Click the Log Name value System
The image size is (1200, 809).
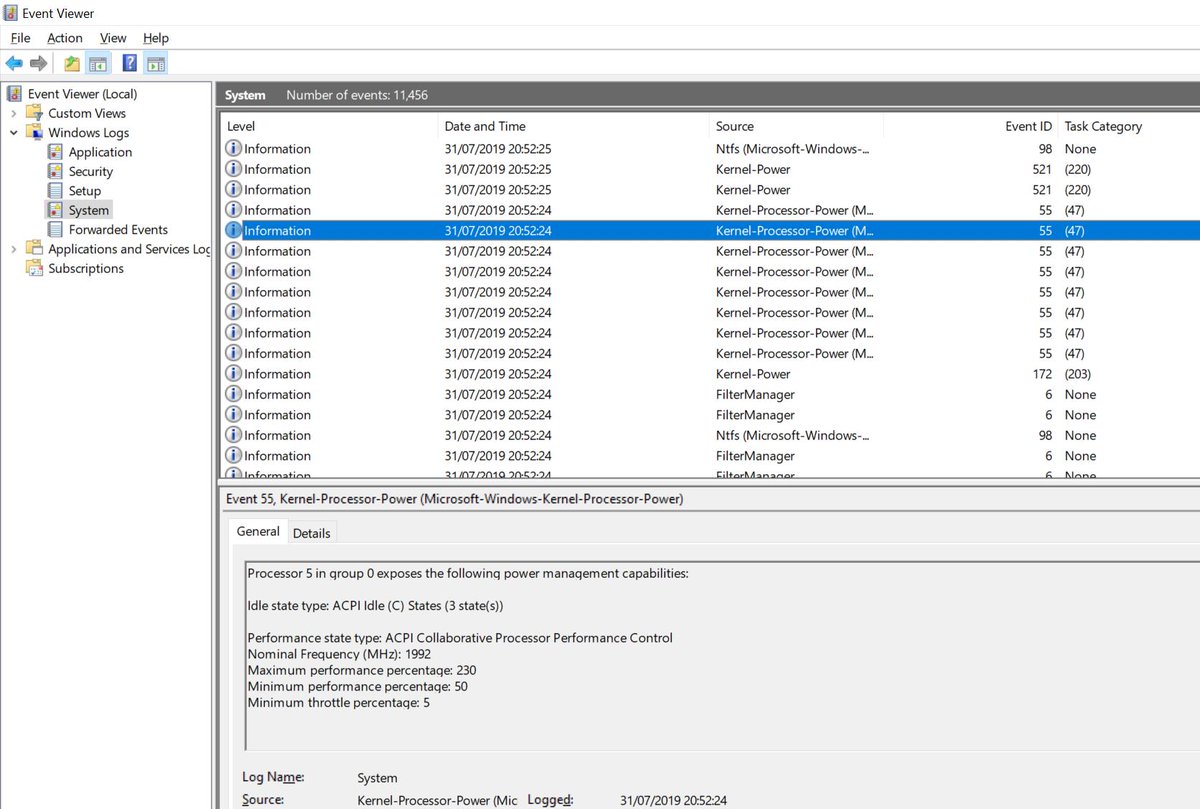[377, 777]
